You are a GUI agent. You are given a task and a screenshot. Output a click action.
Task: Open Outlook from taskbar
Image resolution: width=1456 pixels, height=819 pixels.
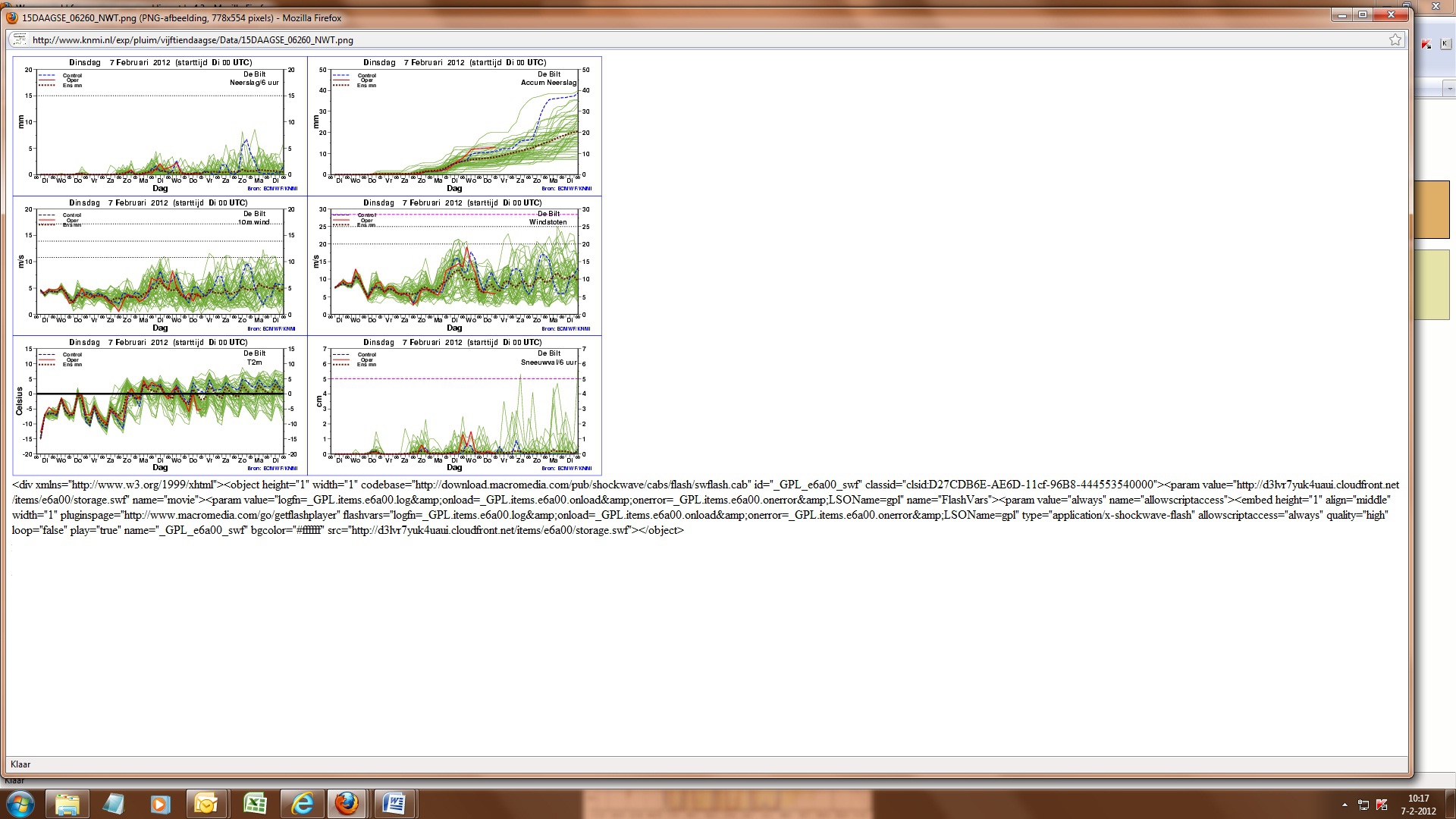pyautogui.click(x=206, y=804)
